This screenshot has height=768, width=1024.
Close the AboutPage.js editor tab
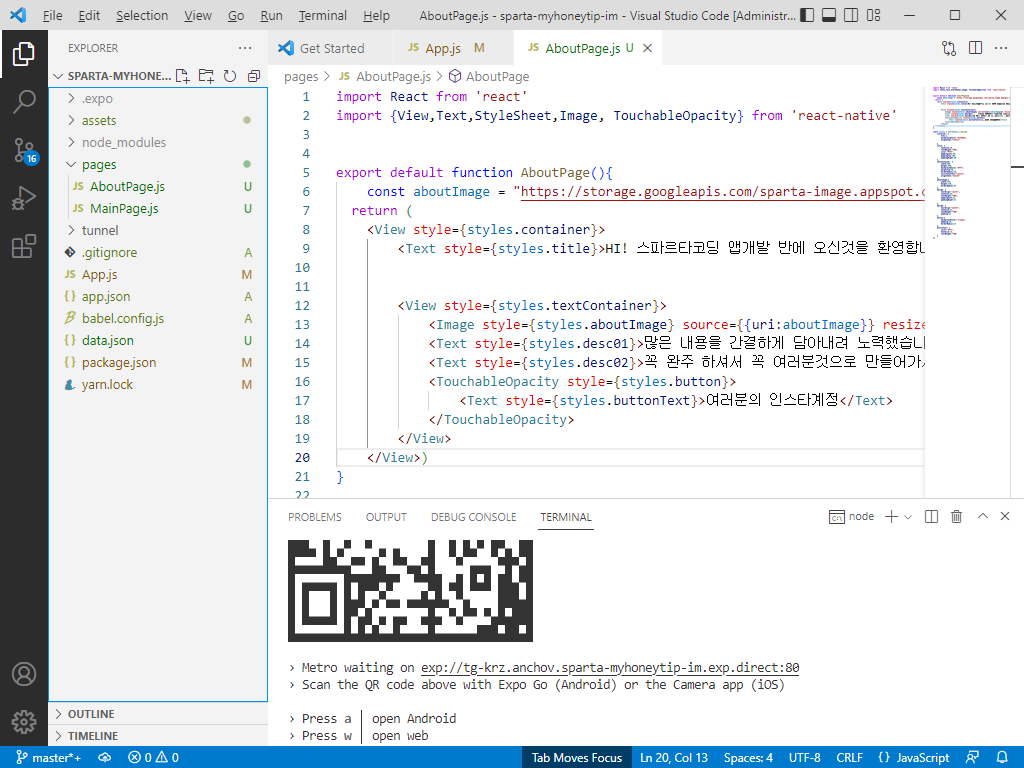pyautogui.click(x=648, y=48)
